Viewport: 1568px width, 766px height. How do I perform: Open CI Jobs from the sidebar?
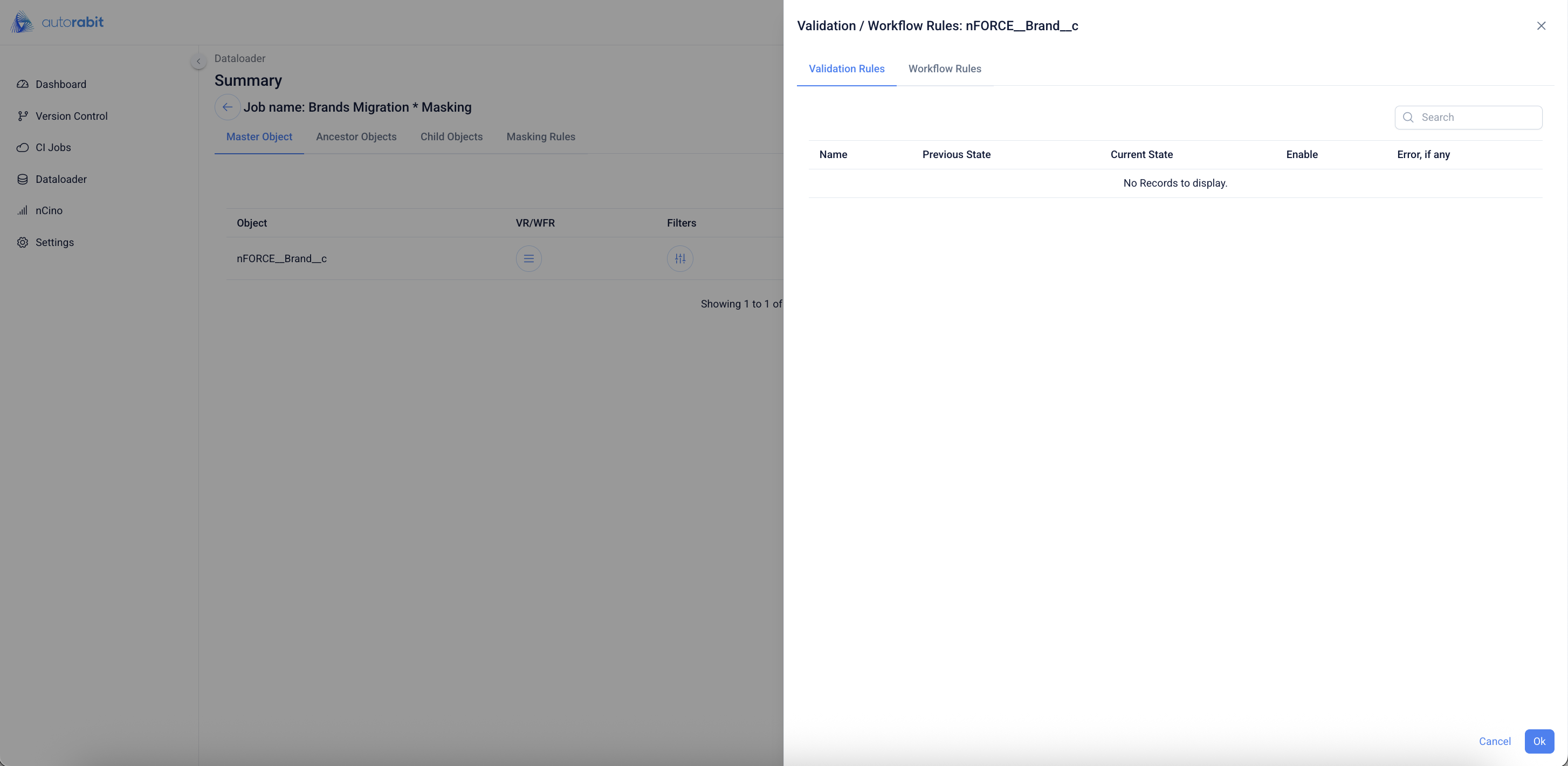tap(53, 147)
